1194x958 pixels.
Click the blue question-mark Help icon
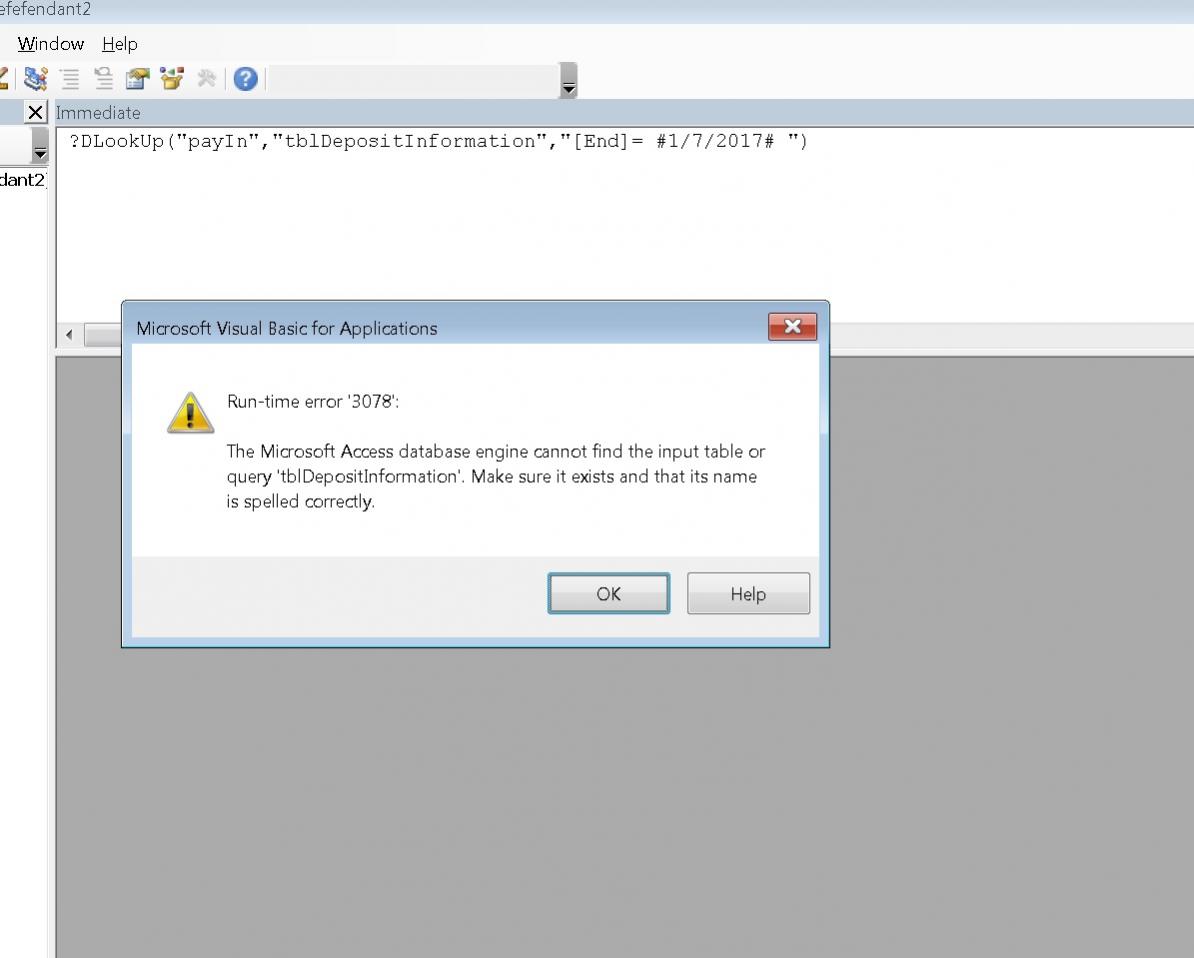(245, 78)
